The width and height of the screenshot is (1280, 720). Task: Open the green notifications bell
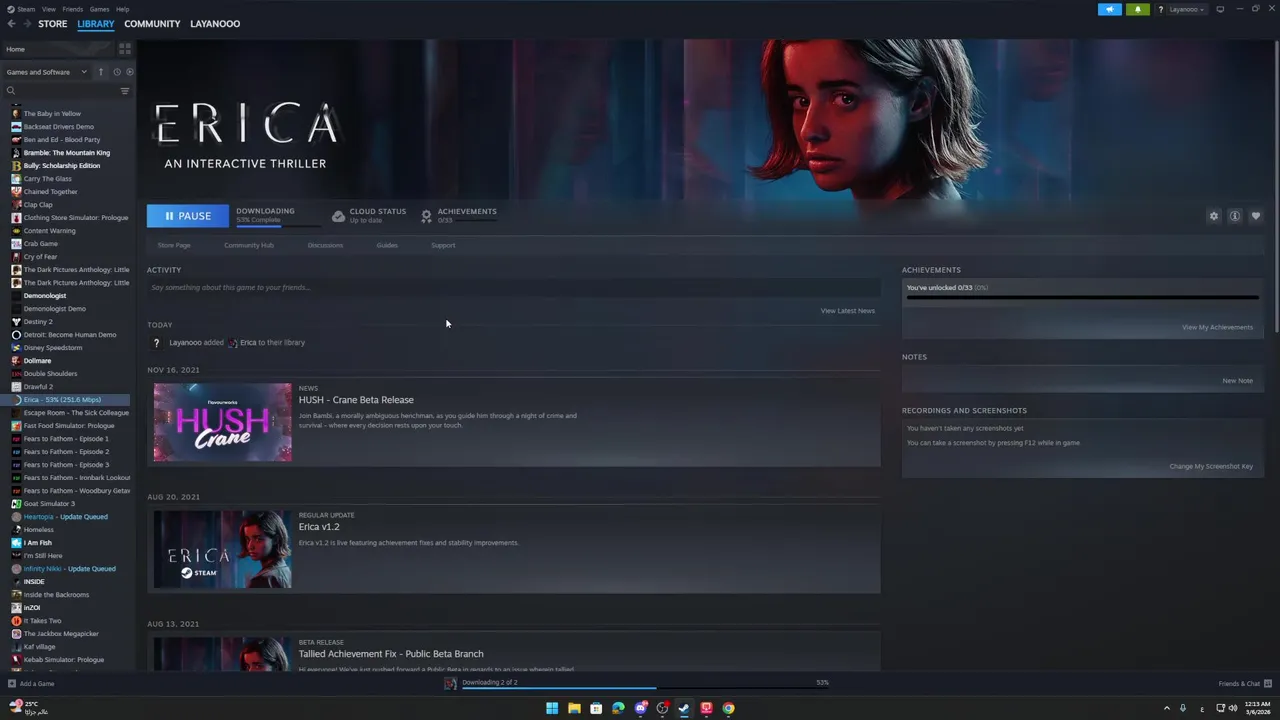point(1138,9)
